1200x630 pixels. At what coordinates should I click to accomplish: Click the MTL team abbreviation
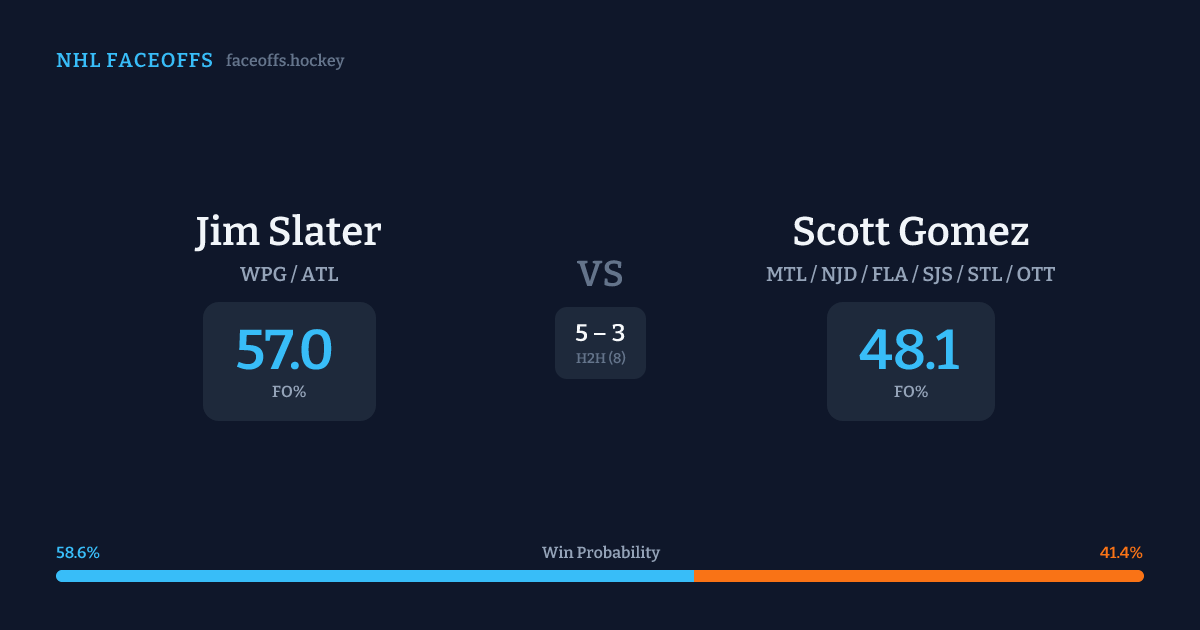(x=786, y=274)
